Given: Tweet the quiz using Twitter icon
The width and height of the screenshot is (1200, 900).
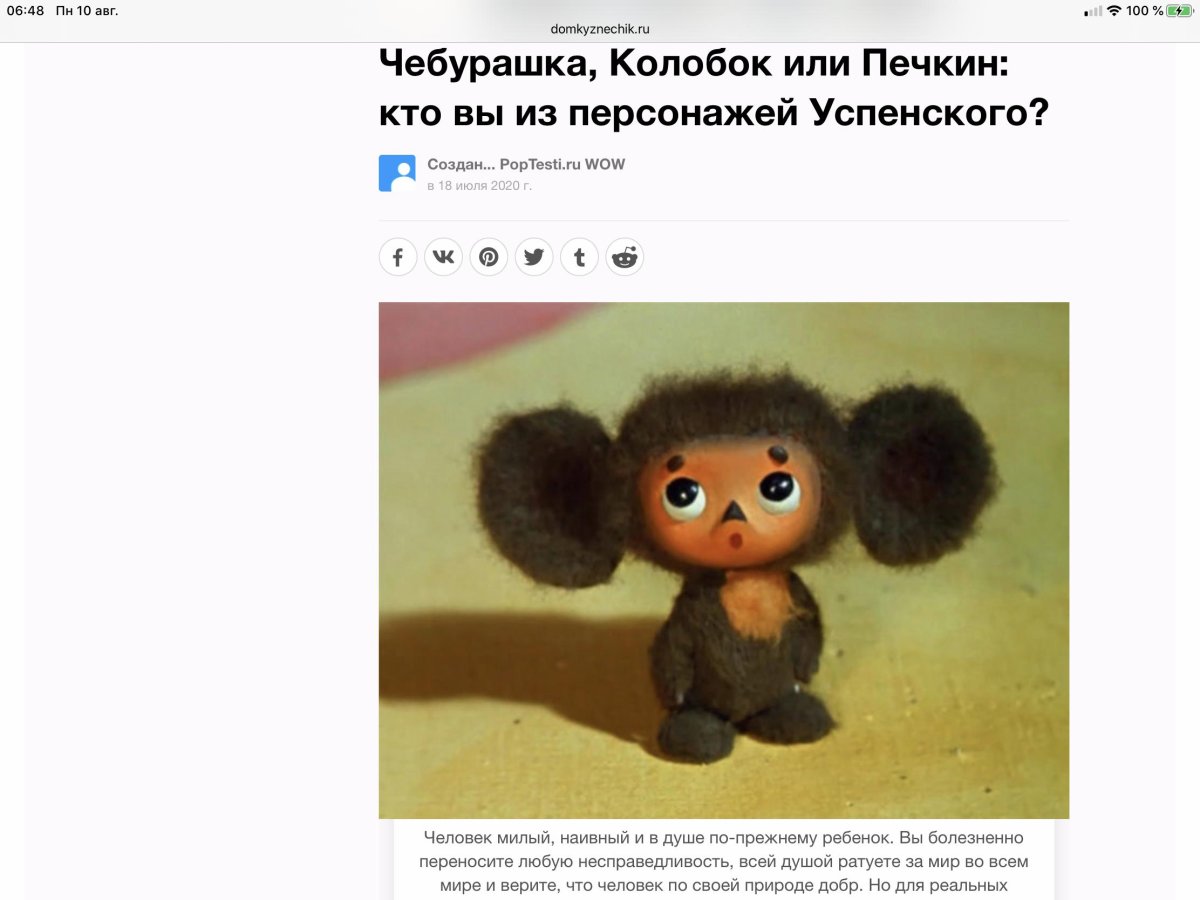Looking at the screenshot, I should [534, 258].
